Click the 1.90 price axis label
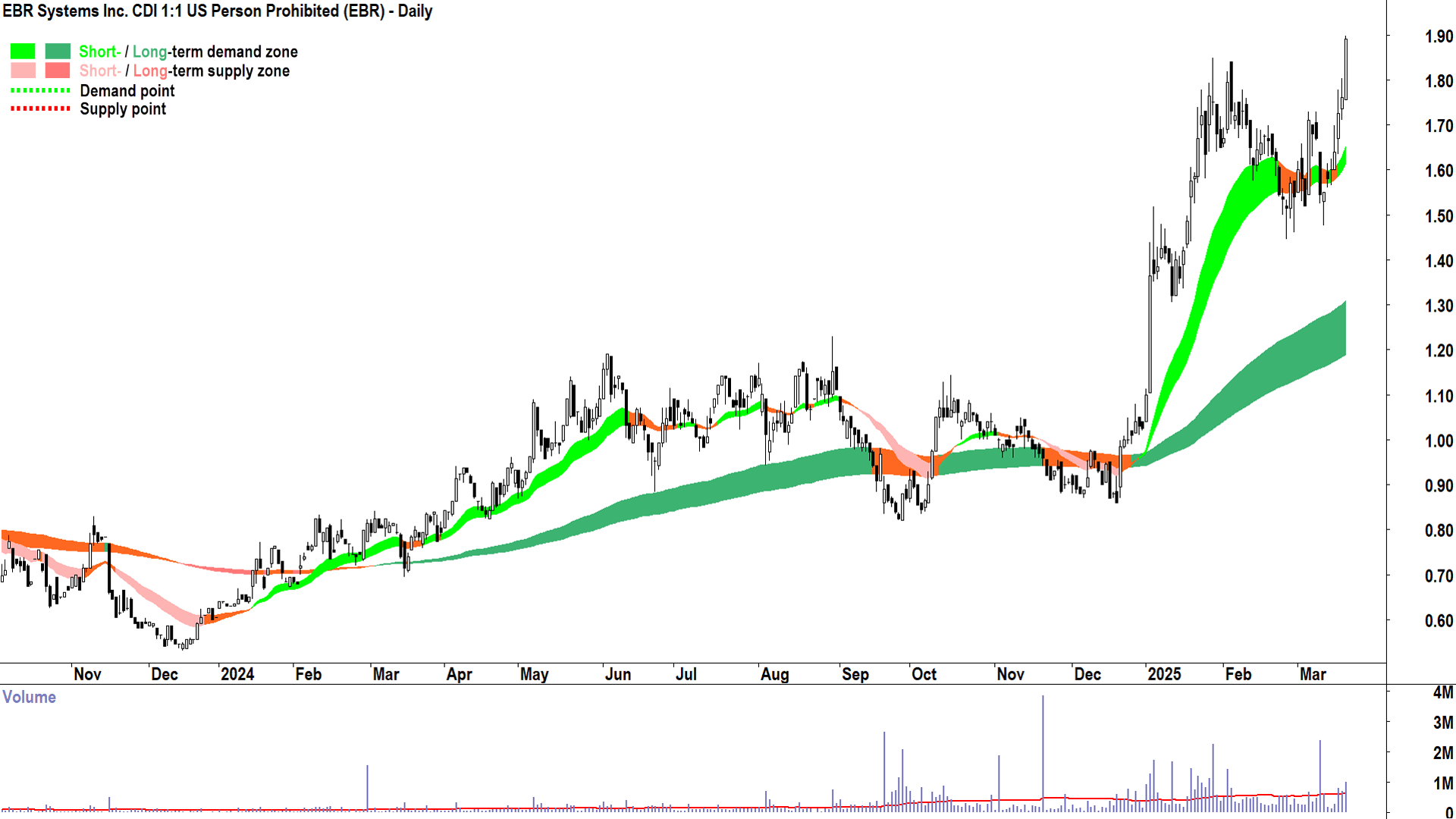Viewport: 1456px width, 819px height. click(x=1438, y=36)
